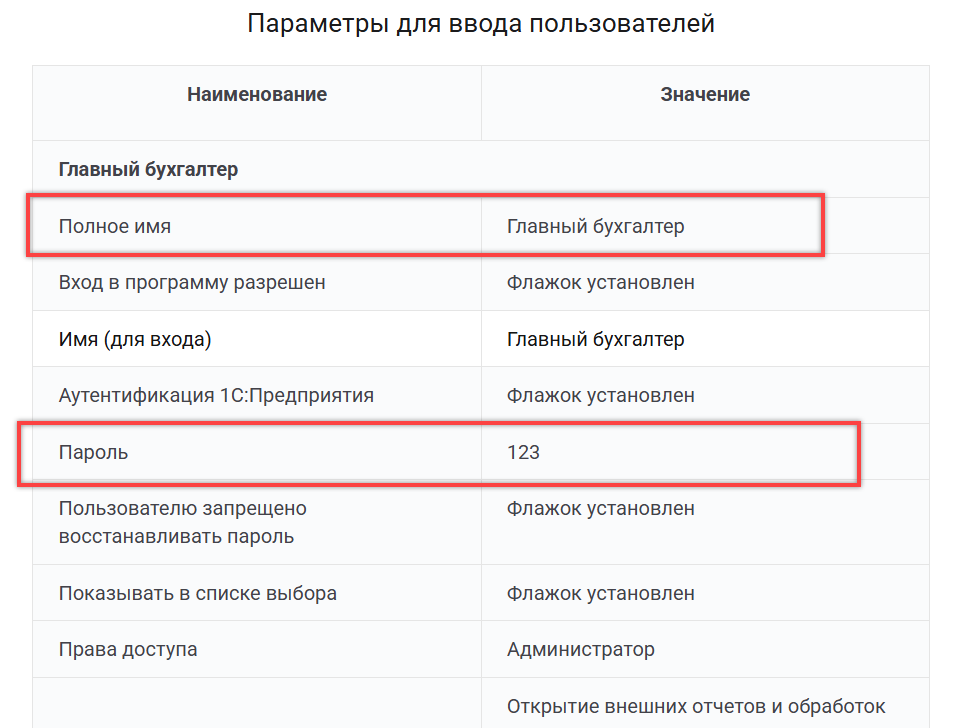Click the "Значение" column header
The image size is (962, 728).
(x=705, y=95)
